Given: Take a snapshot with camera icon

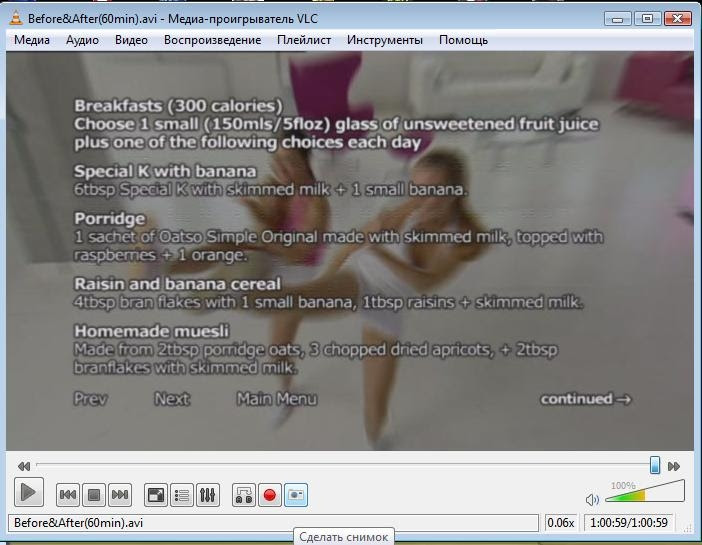Looking at the screenshot, I should click(296, 495).
